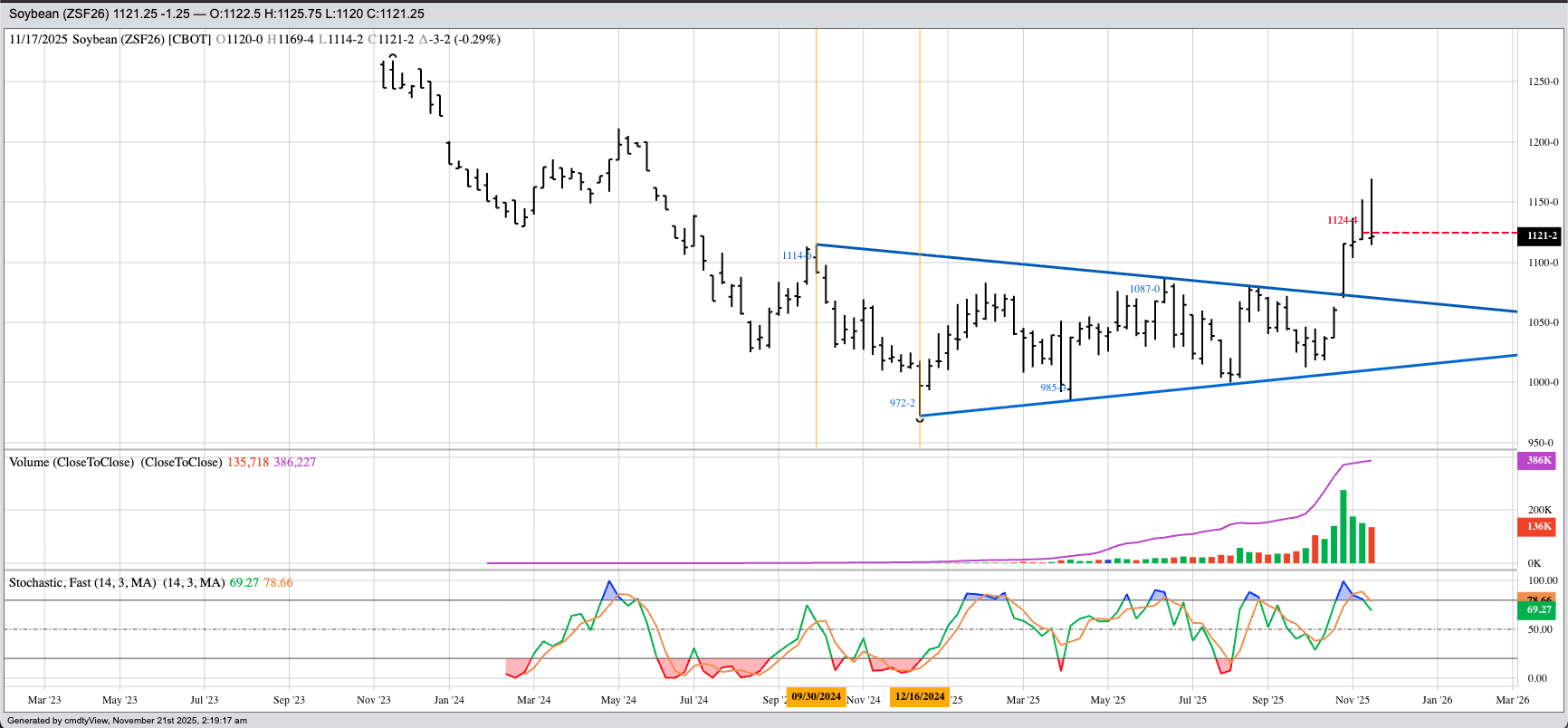This screenshot has width=1568, height=728.
Task: Select the 1121-2 current price tag
Action: pos(1541,235)
